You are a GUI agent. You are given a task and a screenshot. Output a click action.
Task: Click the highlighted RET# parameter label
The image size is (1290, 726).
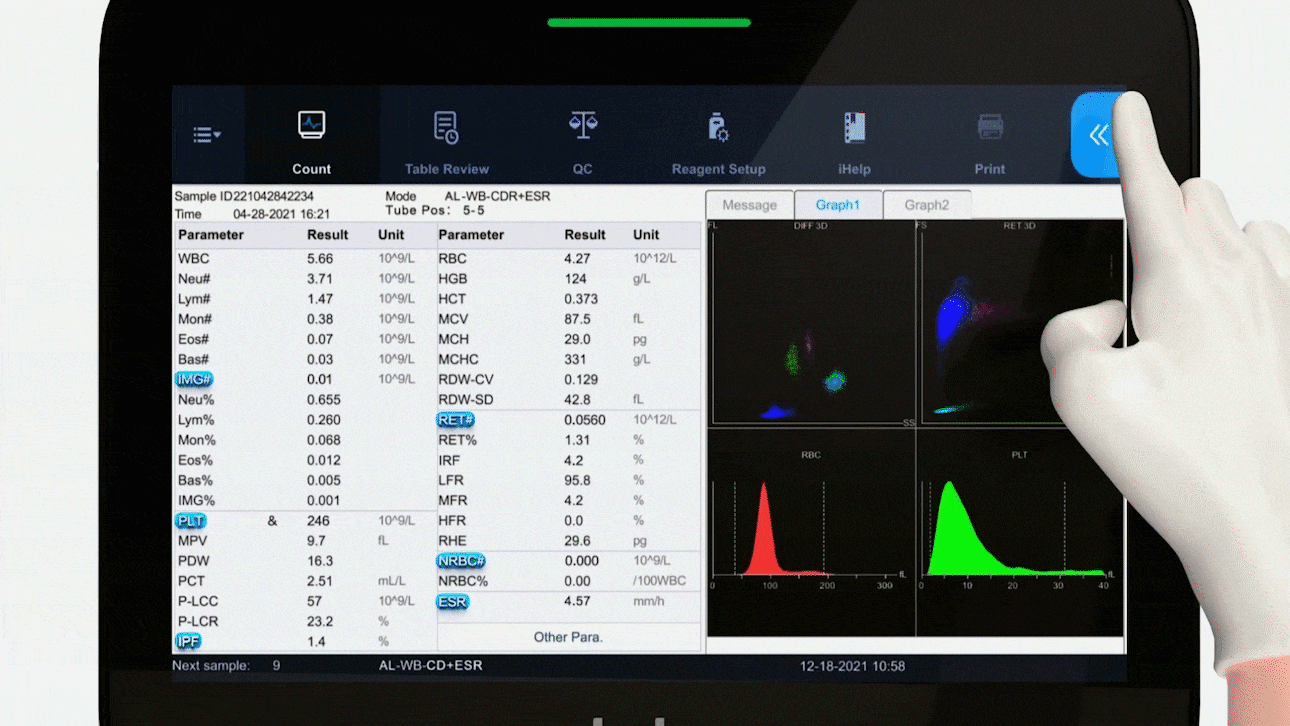coord(455,420)
